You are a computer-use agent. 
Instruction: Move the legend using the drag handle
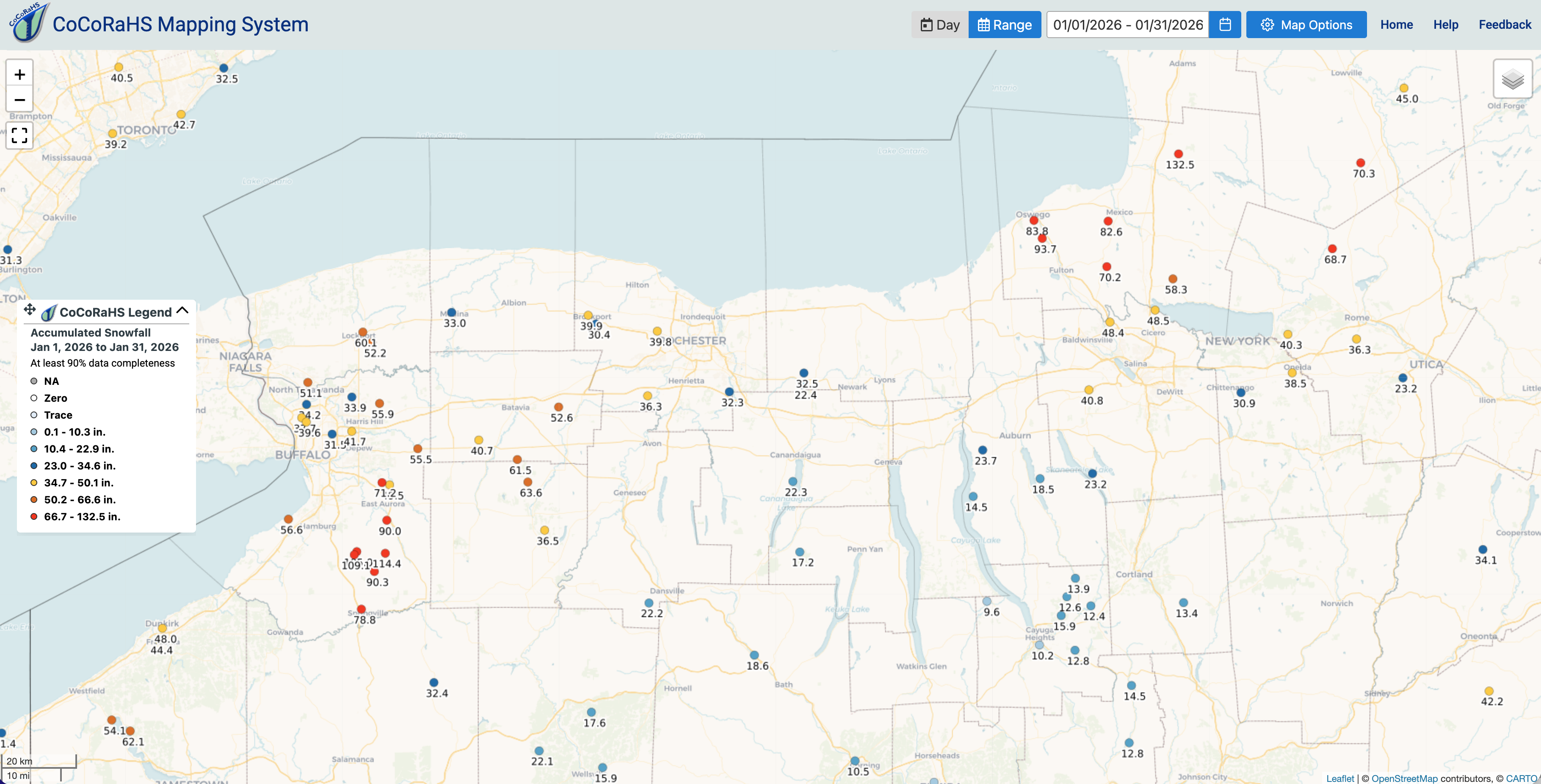tap(29, 309)
